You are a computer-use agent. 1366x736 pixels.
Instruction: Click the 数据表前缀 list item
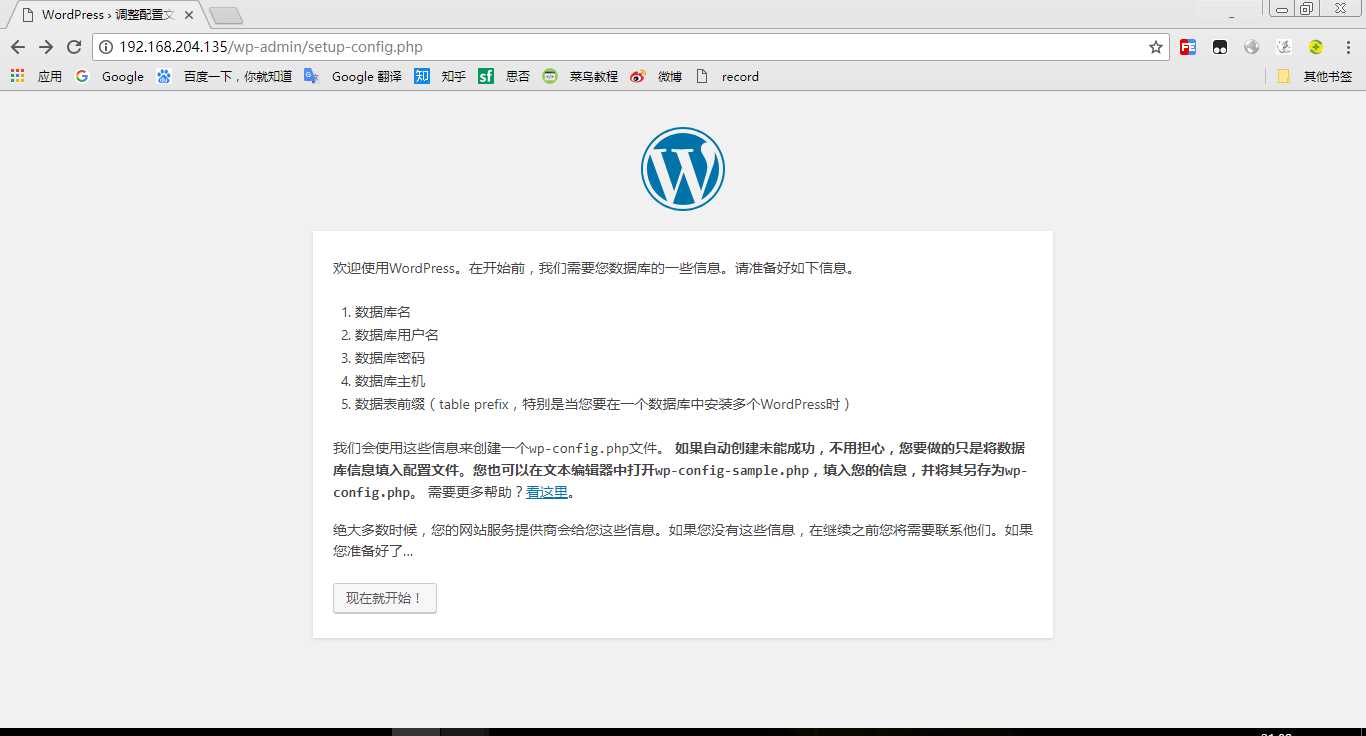pyautogui.click(x=603, y=404)
